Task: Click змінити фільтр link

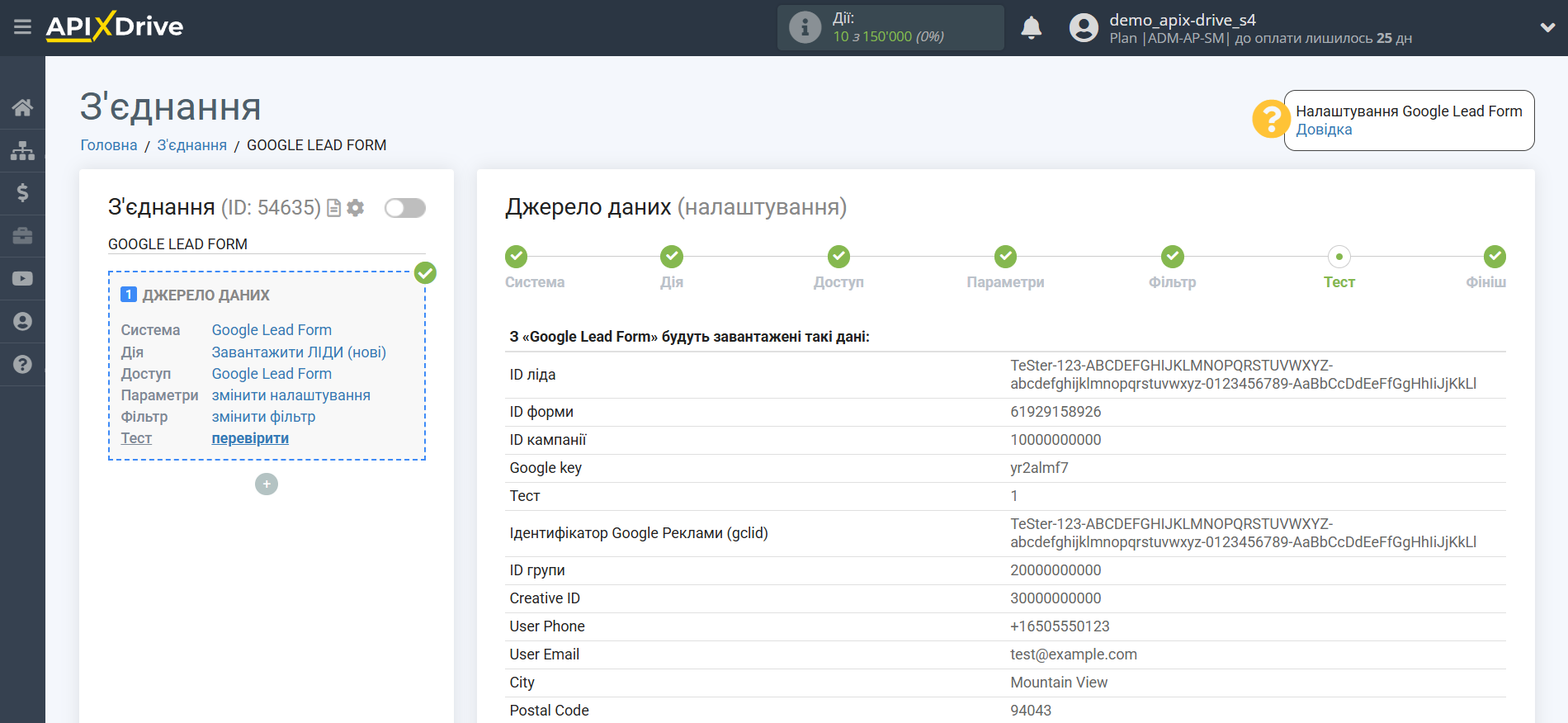Action: pos(263,417)
